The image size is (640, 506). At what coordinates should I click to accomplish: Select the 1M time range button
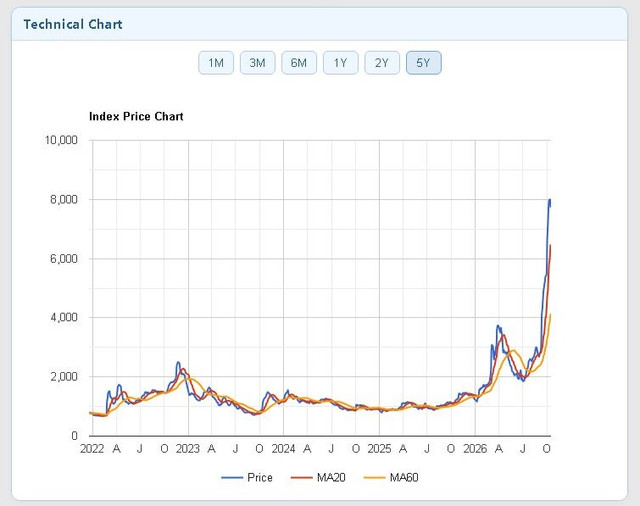click(216, 63)
